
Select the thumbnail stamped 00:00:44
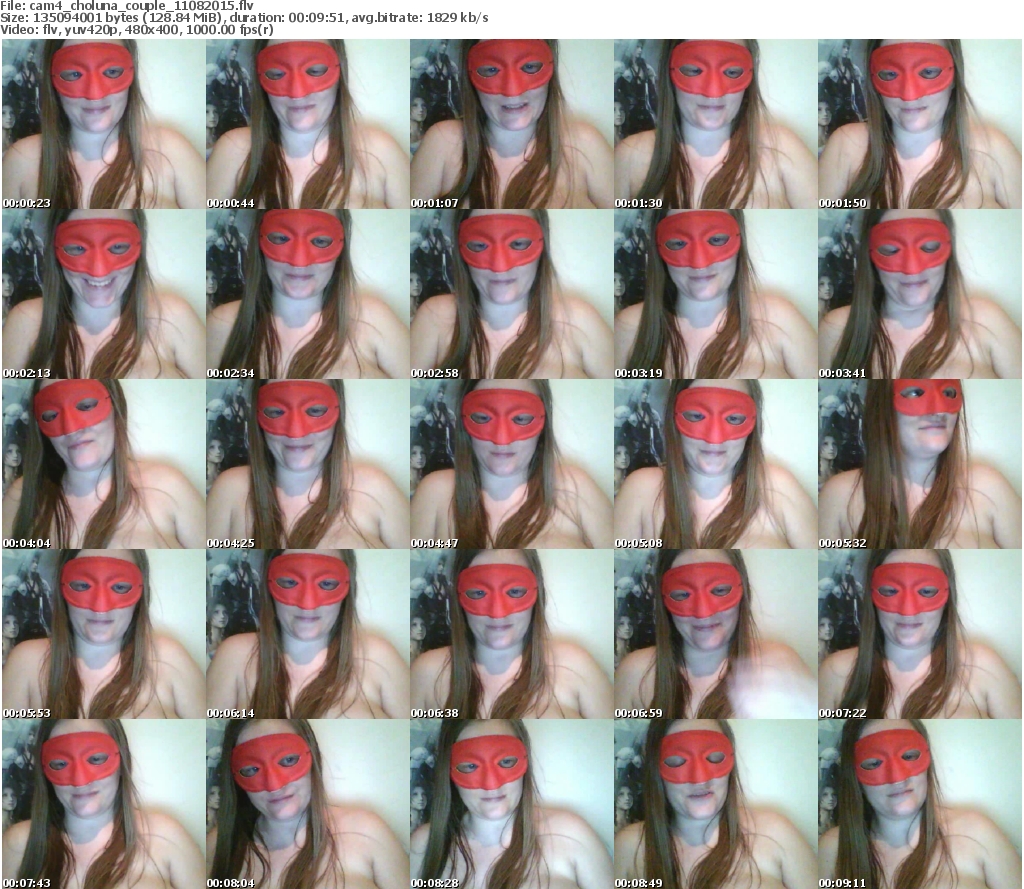[308, 124]
